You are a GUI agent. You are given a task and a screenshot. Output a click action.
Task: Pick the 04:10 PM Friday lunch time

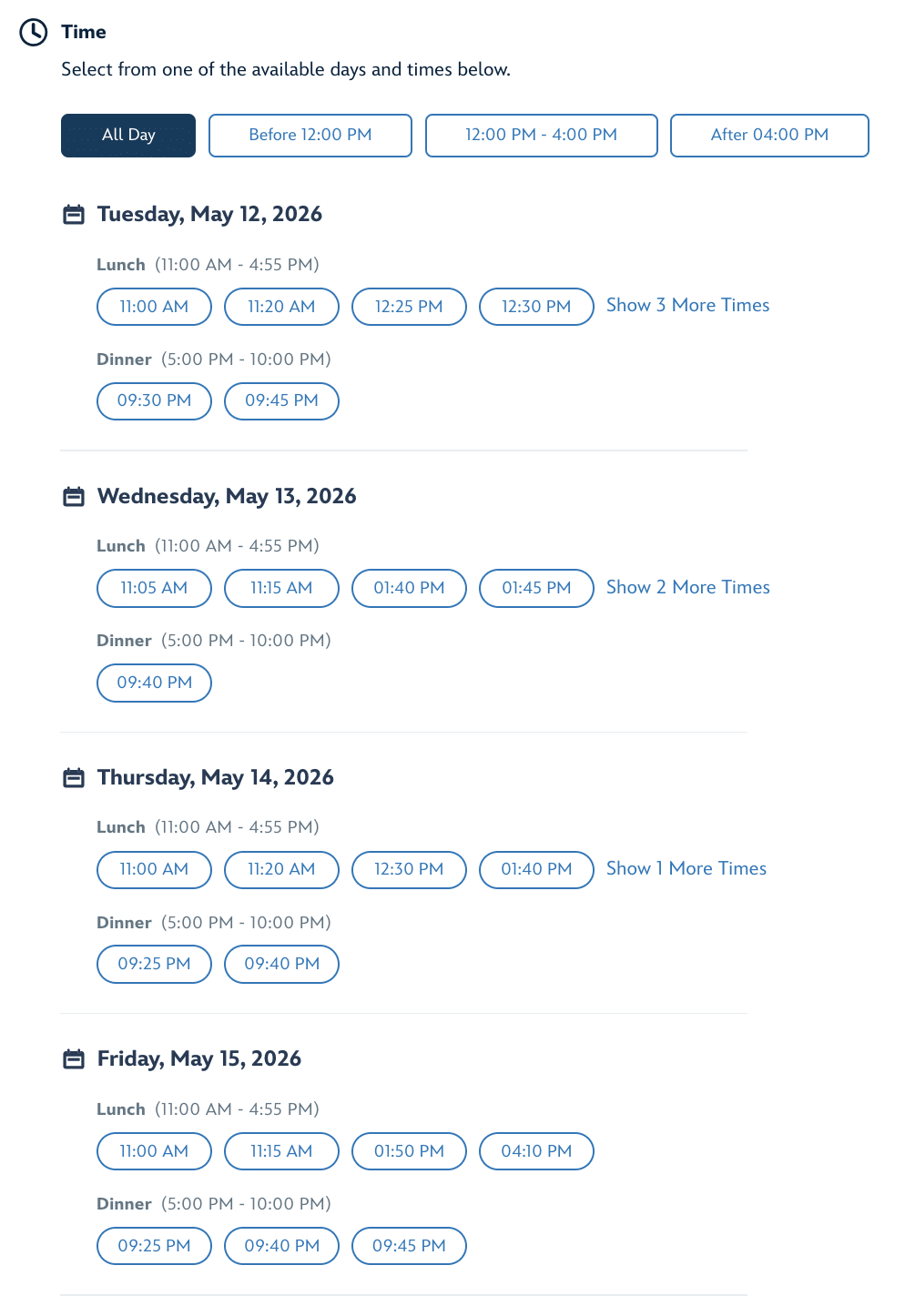(536, 1151)
